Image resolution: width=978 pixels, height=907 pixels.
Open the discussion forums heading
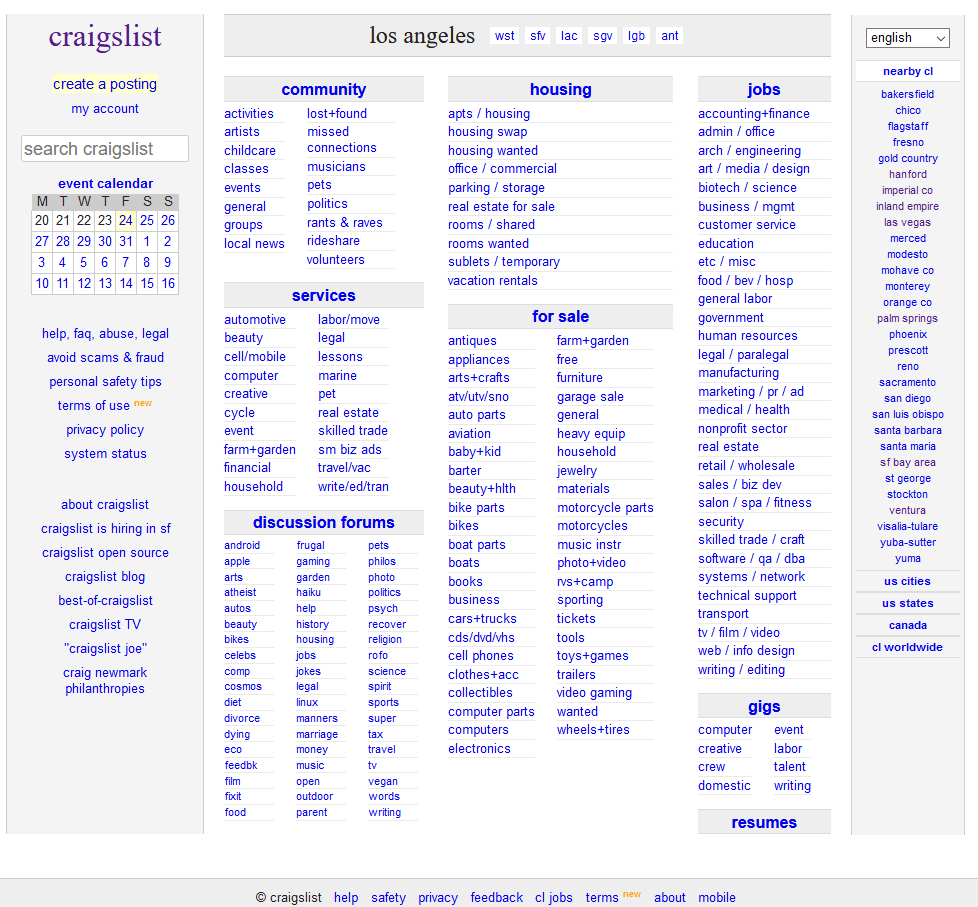tap(324, 522)
